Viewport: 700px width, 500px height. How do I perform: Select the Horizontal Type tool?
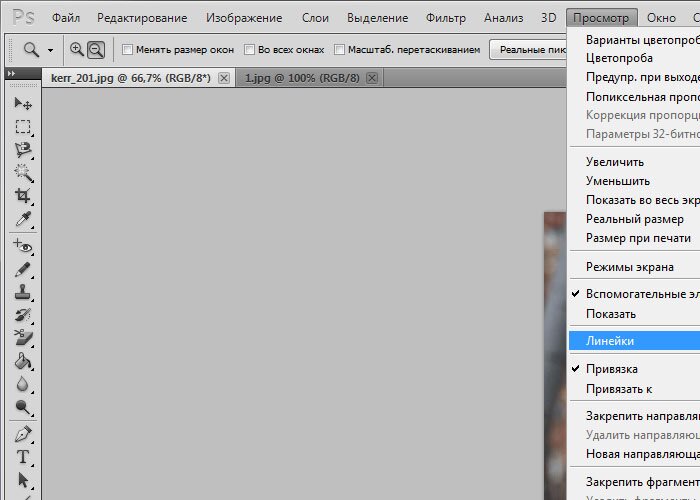(x=23, y=457)
